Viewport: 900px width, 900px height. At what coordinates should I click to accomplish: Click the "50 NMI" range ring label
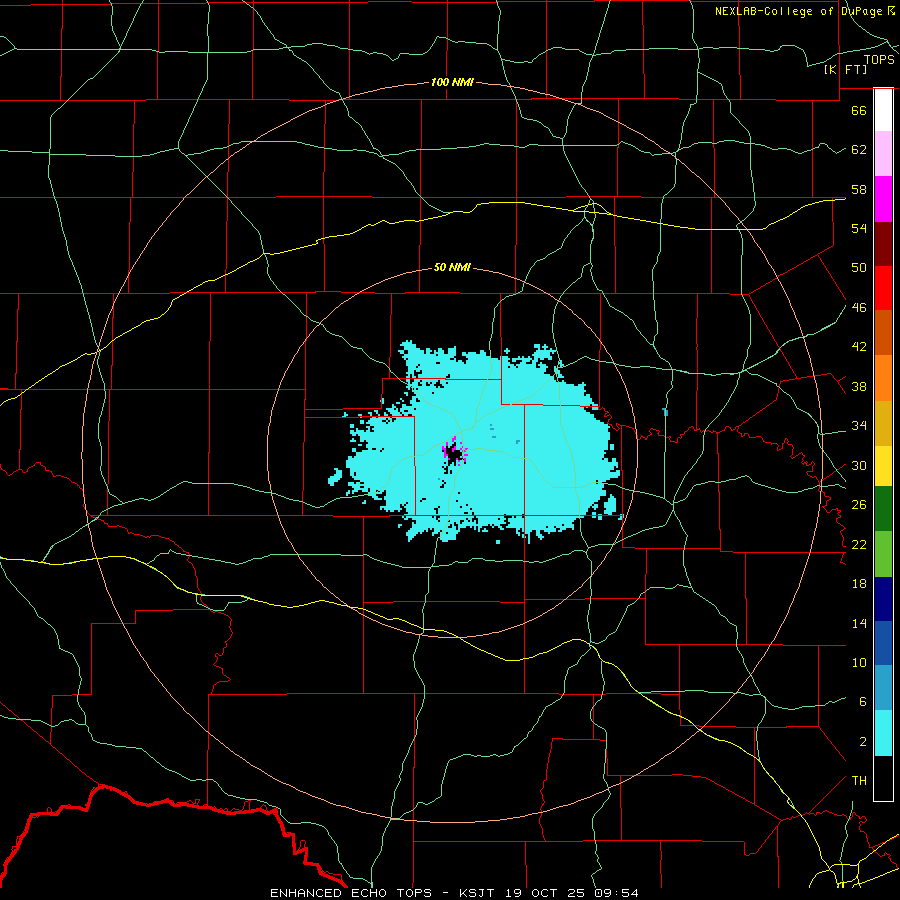452,267
